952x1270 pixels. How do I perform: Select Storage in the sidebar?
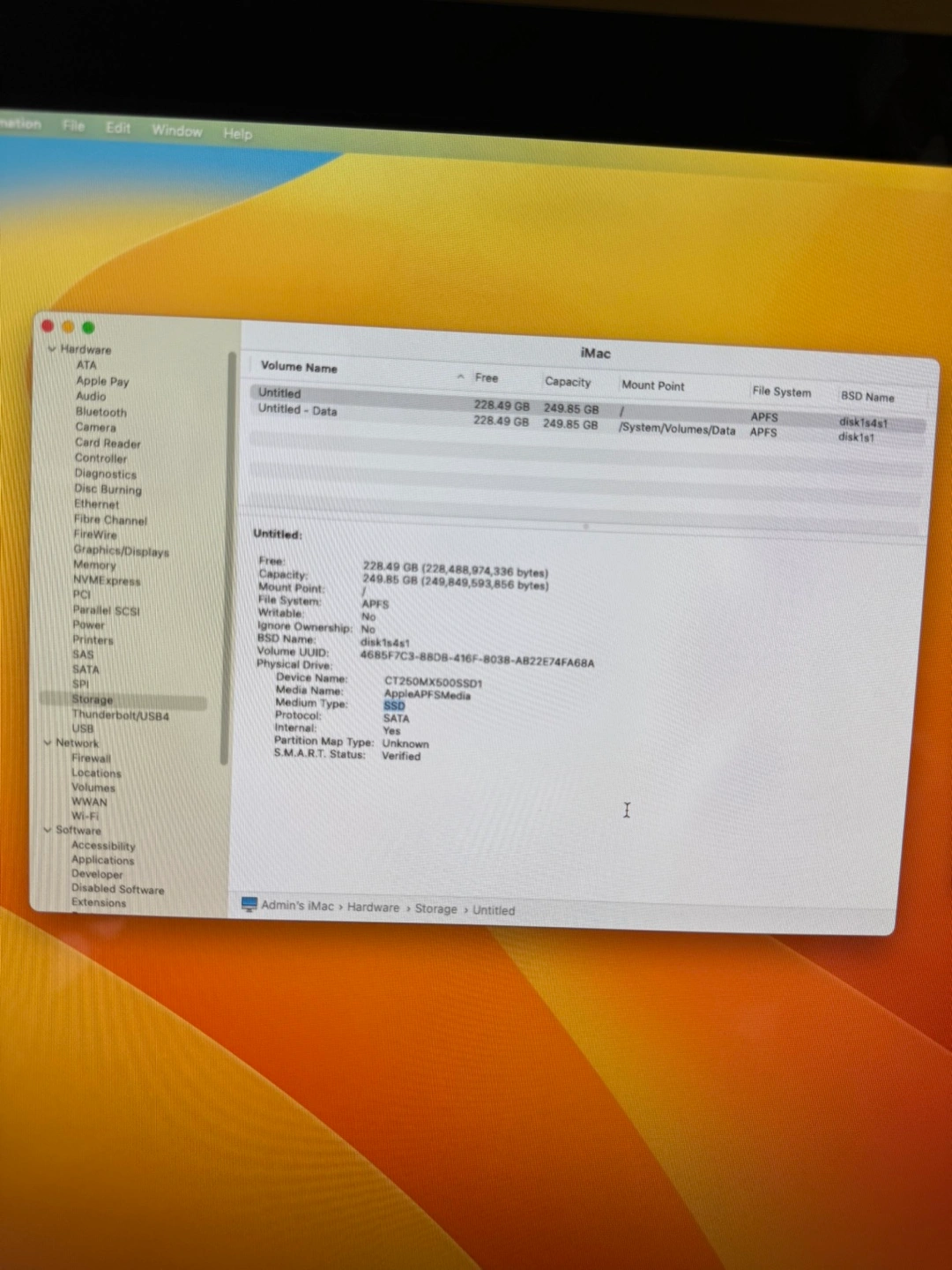click(123, 699)
